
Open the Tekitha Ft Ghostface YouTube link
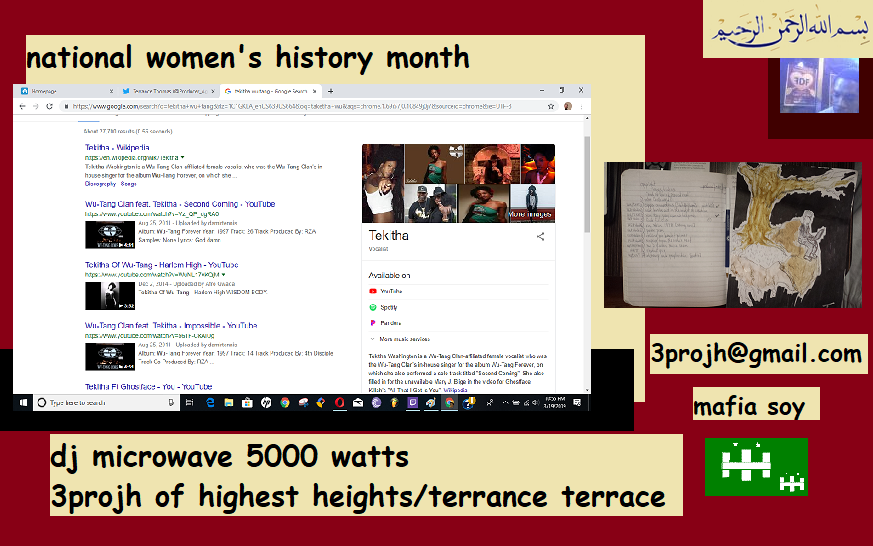tap(148, 387)
